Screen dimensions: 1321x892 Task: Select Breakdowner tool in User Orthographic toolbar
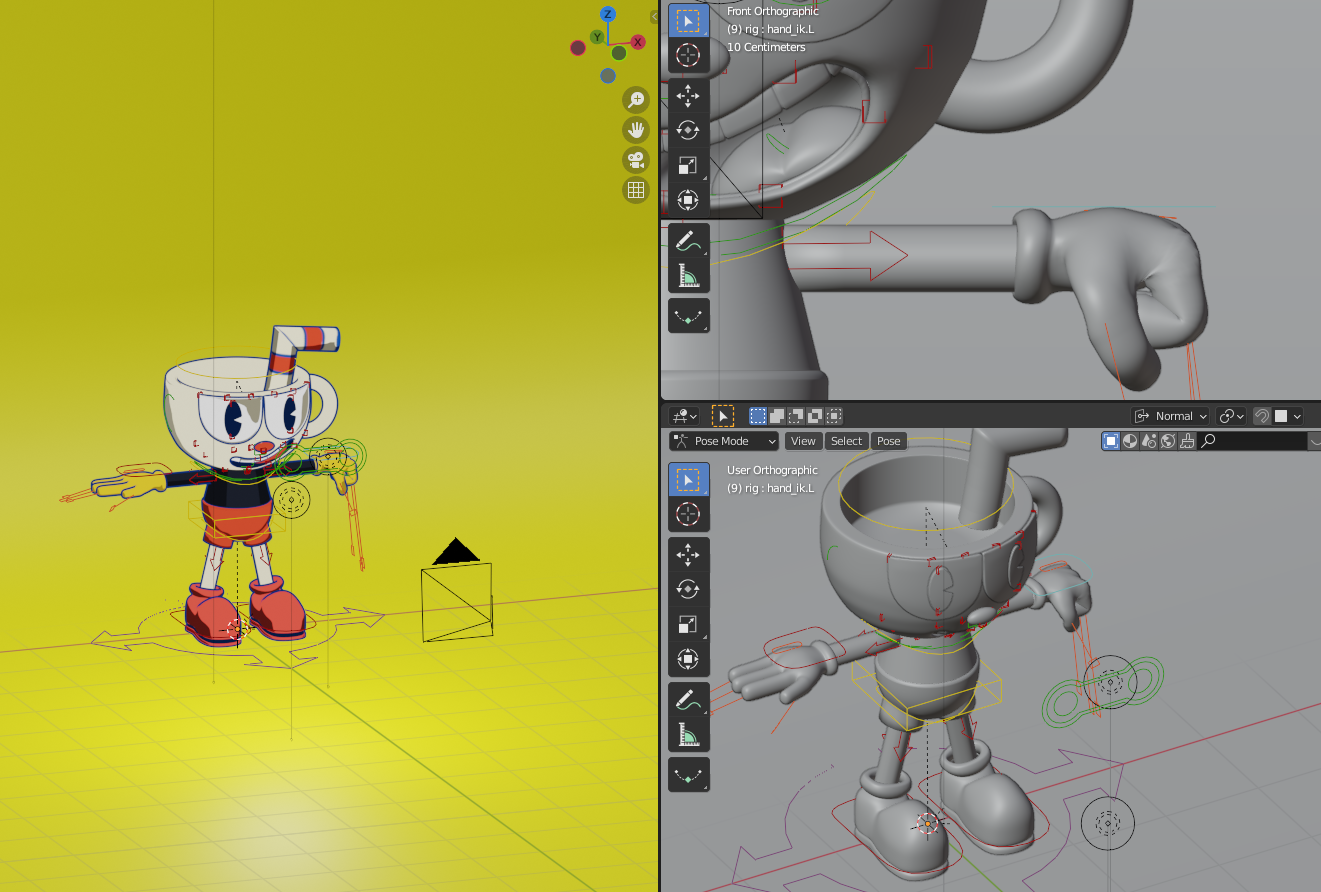[688, 775]
